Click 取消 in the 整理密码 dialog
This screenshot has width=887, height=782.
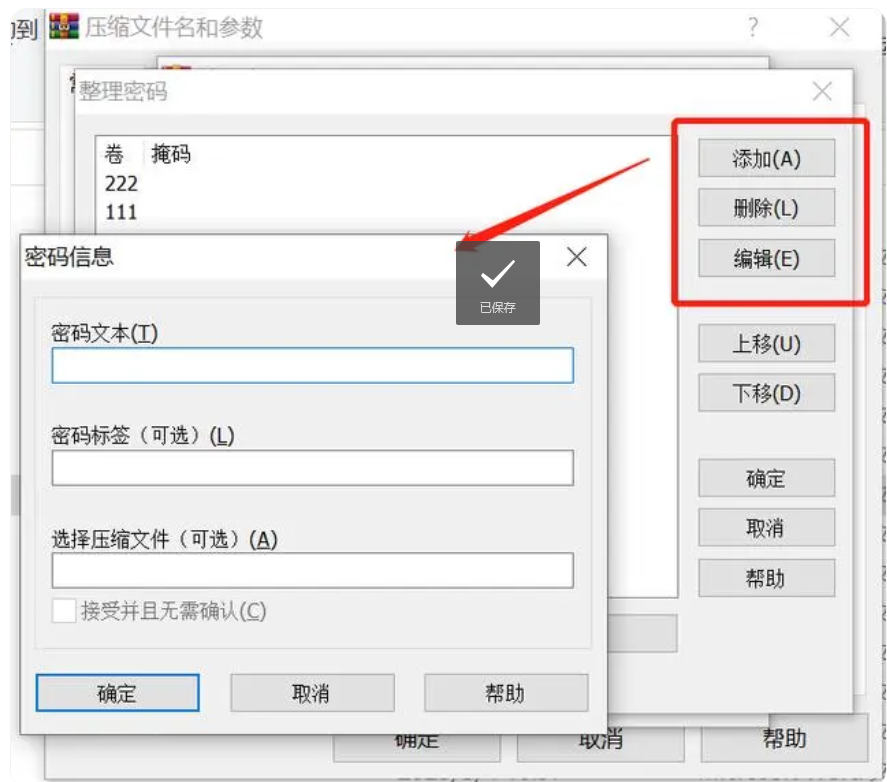tap(767, 528)
